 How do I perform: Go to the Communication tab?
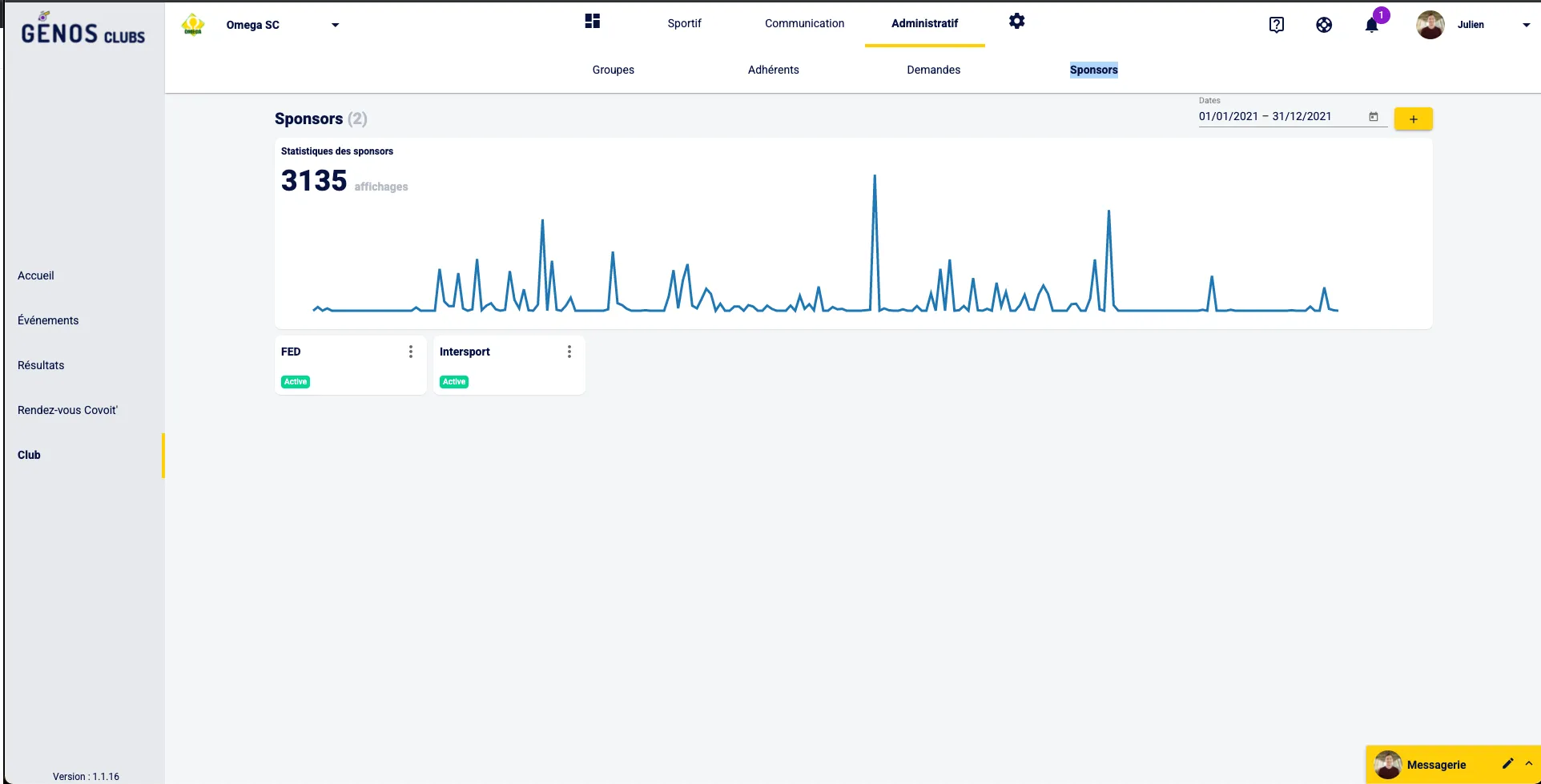[804, 23]
